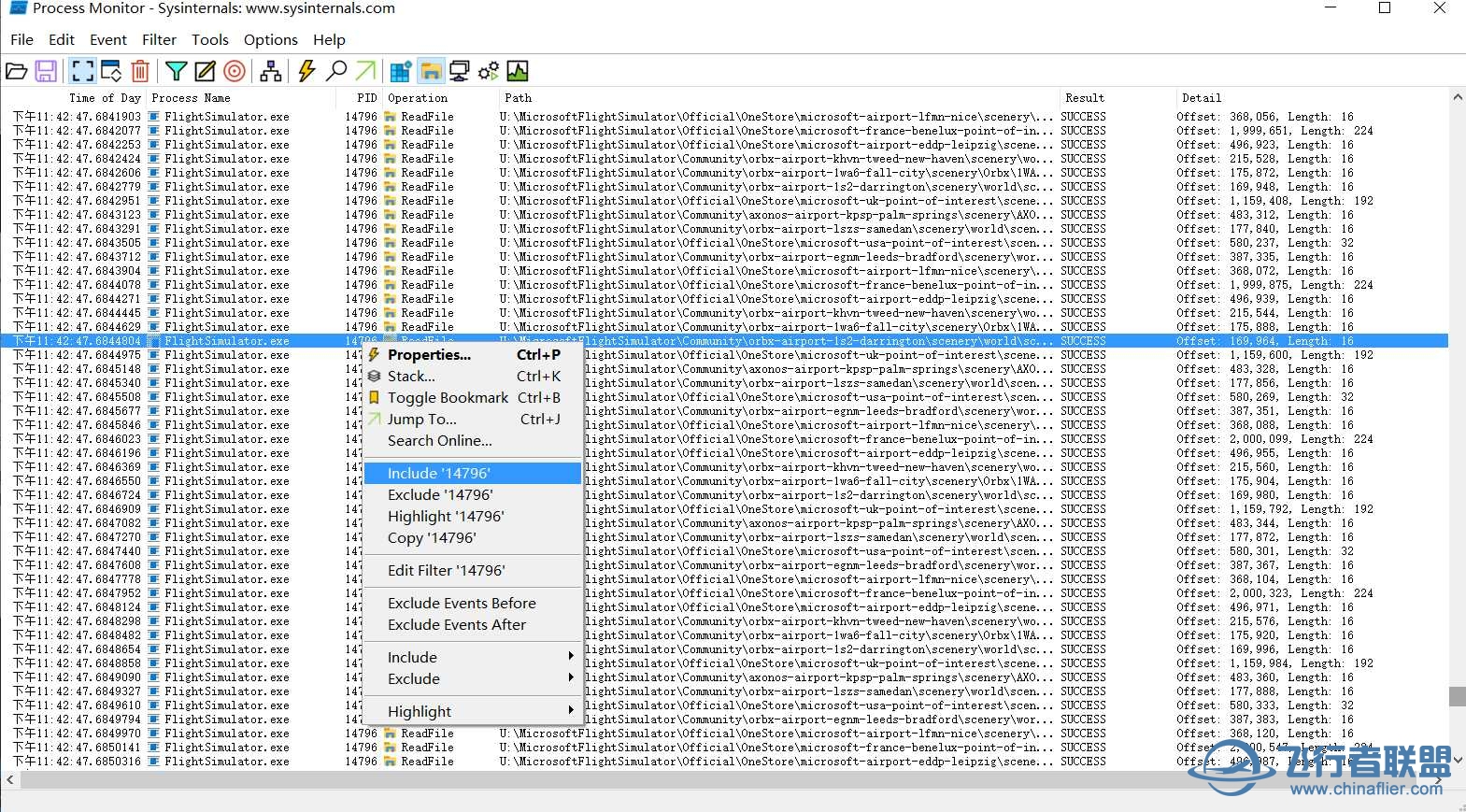Click the Clear events trash icon
1466x812 pixels.
pos(140,71)
